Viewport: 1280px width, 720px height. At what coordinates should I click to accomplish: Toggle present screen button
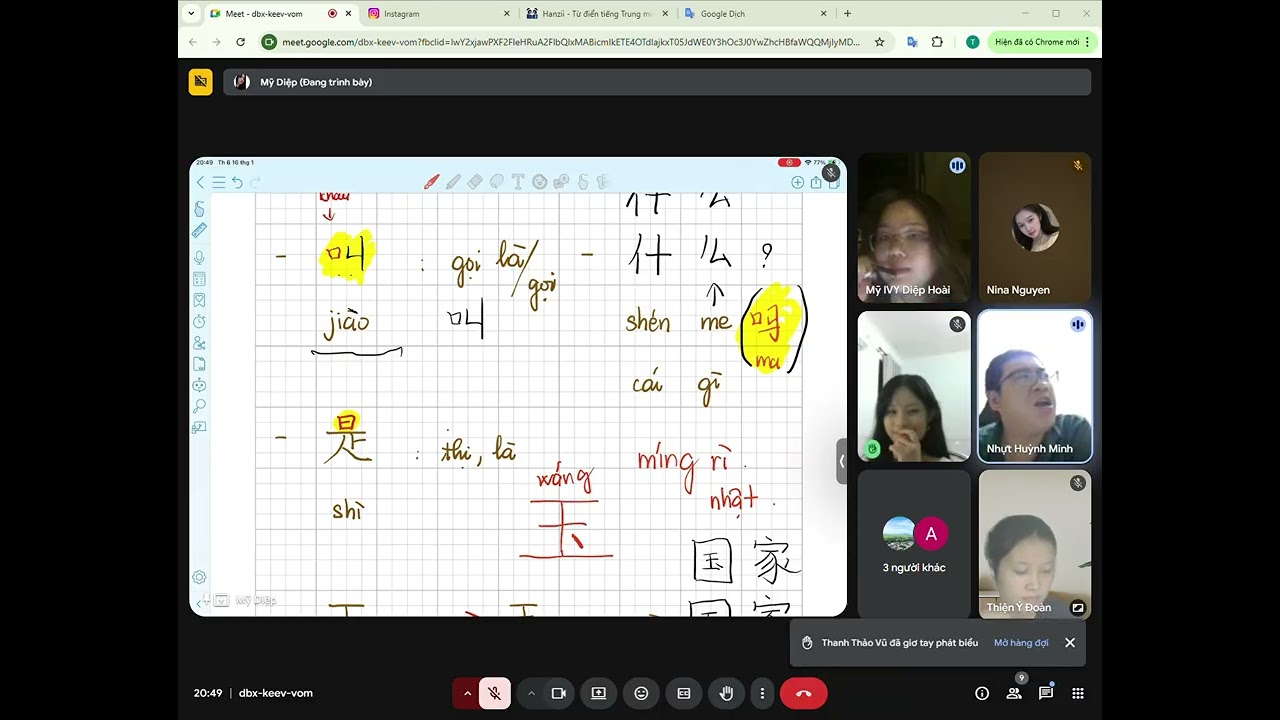(x=598, y=693)
